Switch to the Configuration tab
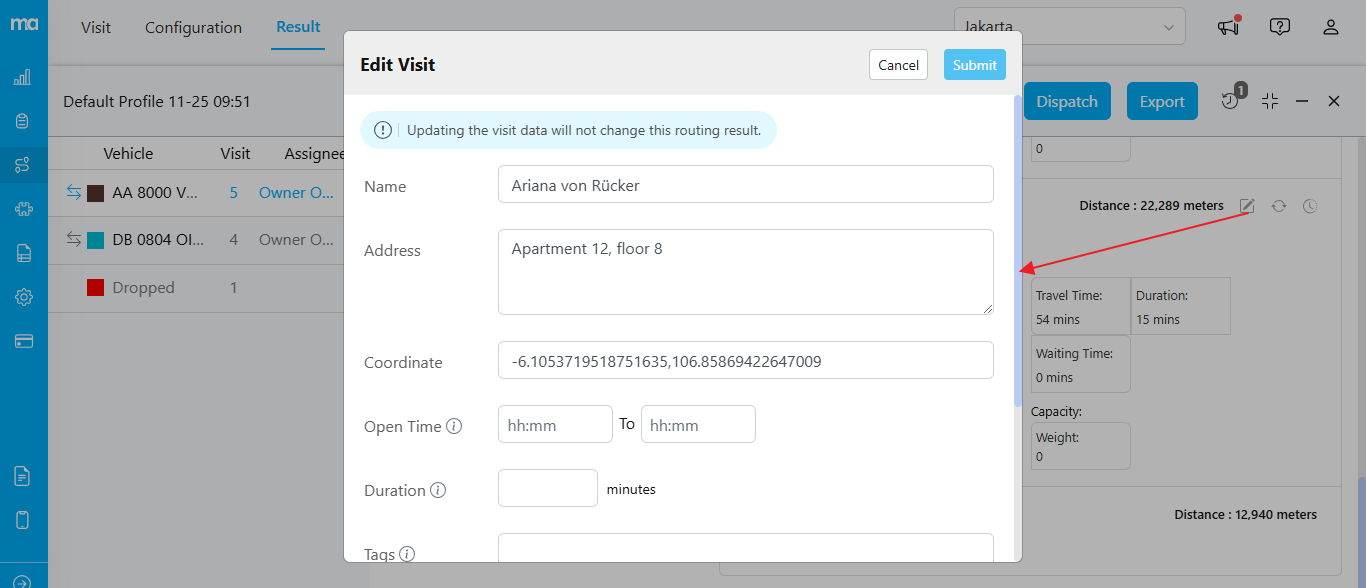The width and height of the screenshot is (1366, 588). point(193,27)
